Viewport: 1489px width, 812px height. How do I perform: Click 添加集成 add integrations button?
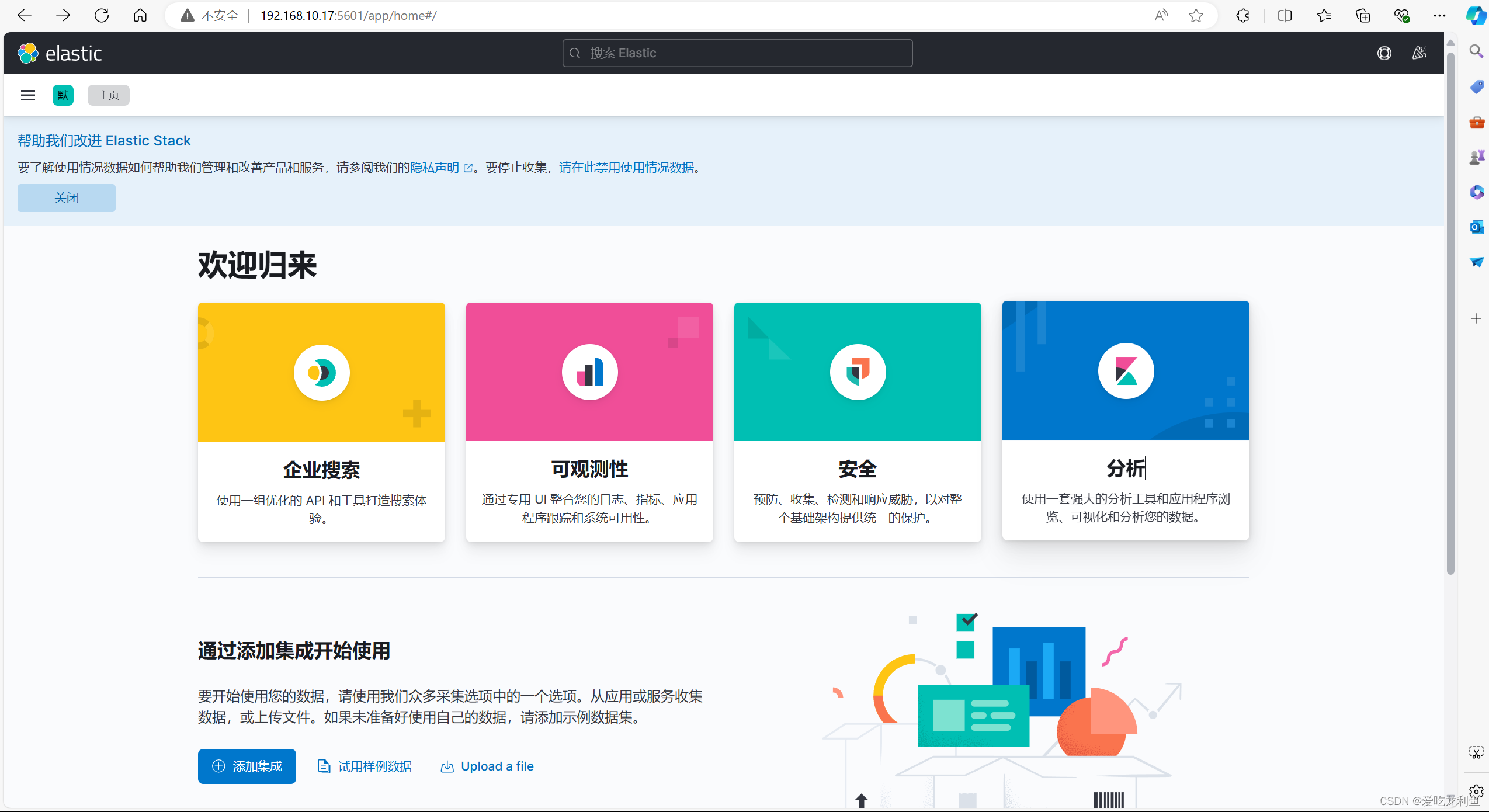247,766
